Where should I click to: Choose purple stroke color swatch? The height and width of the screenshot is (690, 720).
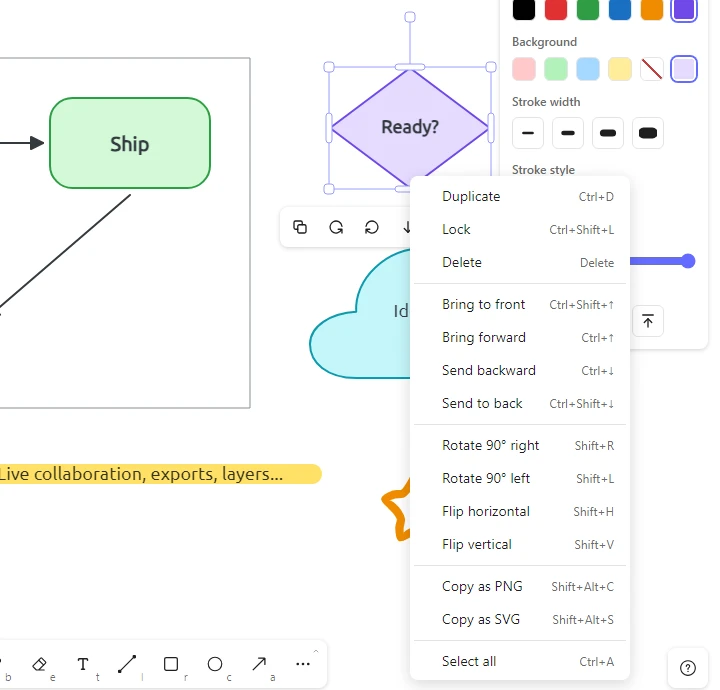click(x=684, y=9)
